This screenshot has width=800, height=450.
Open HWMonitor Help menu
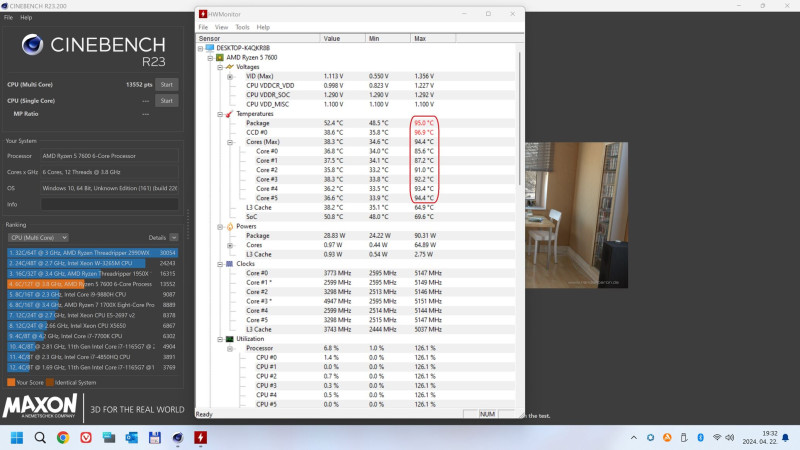coord(263,27)
